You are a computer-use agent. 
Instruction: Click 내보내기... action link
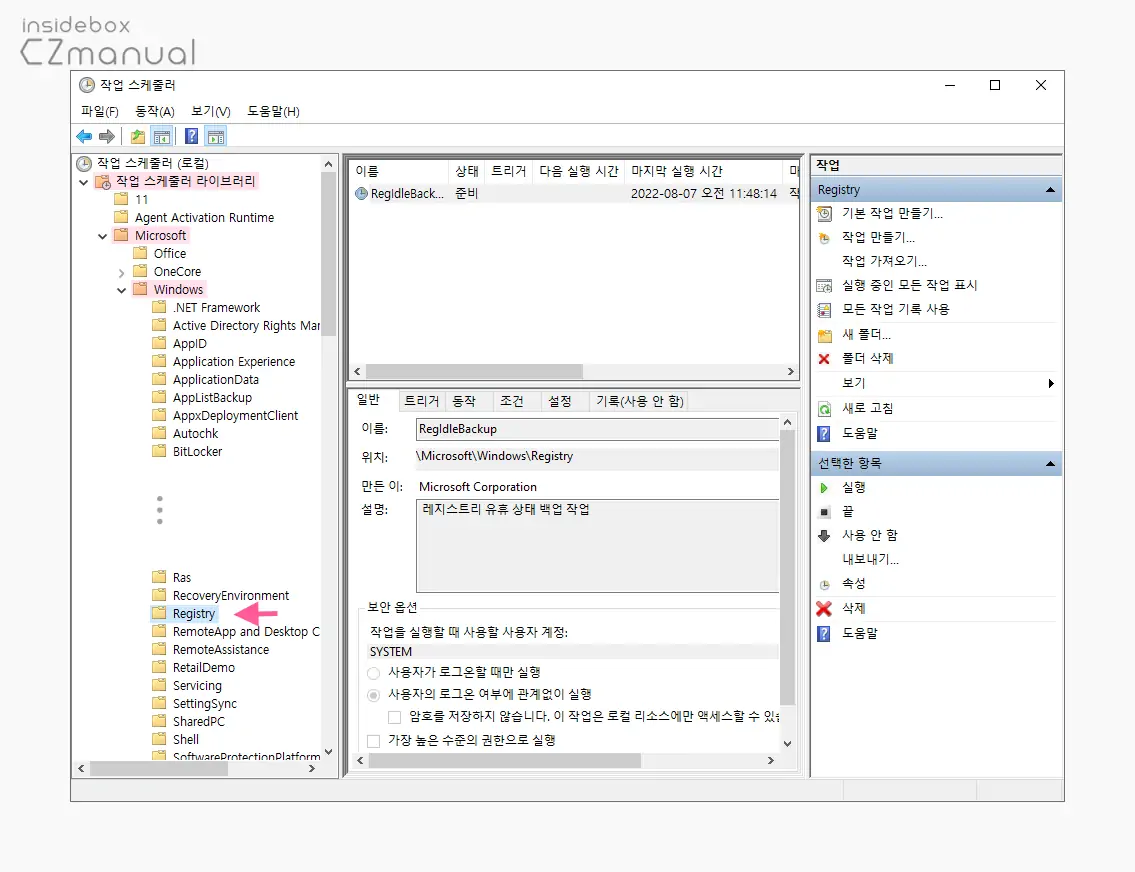click(x=870, y=559)
